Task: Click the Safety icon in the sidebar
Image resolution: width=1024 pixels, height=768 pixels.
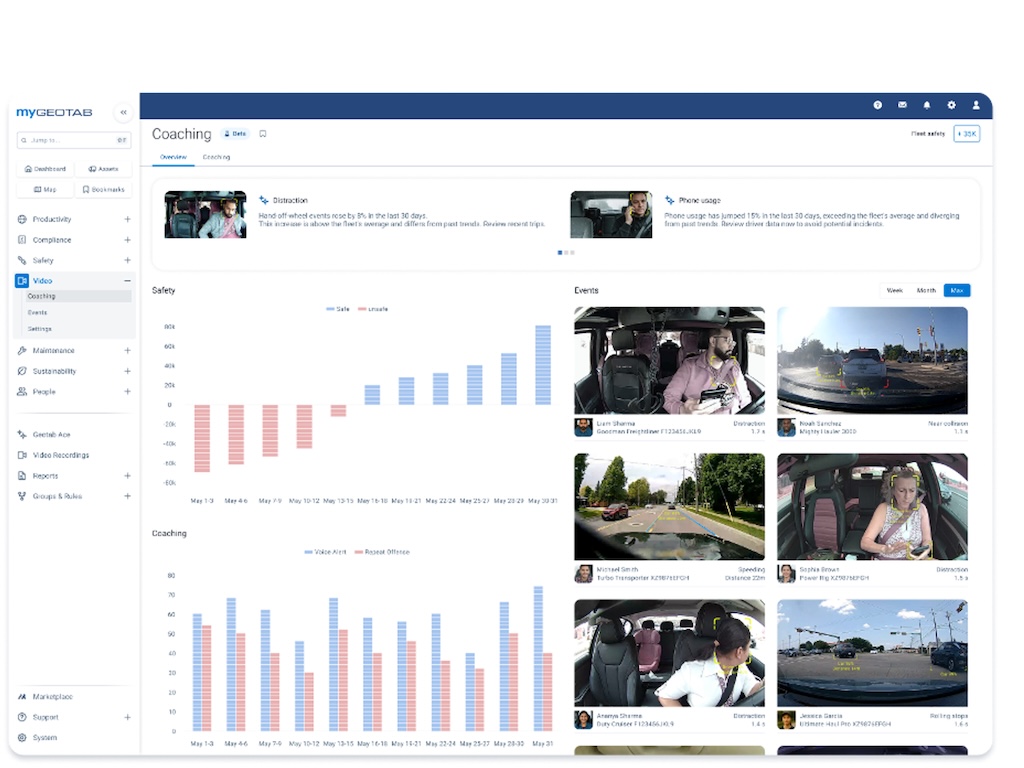Action: (x=22, y=260)
